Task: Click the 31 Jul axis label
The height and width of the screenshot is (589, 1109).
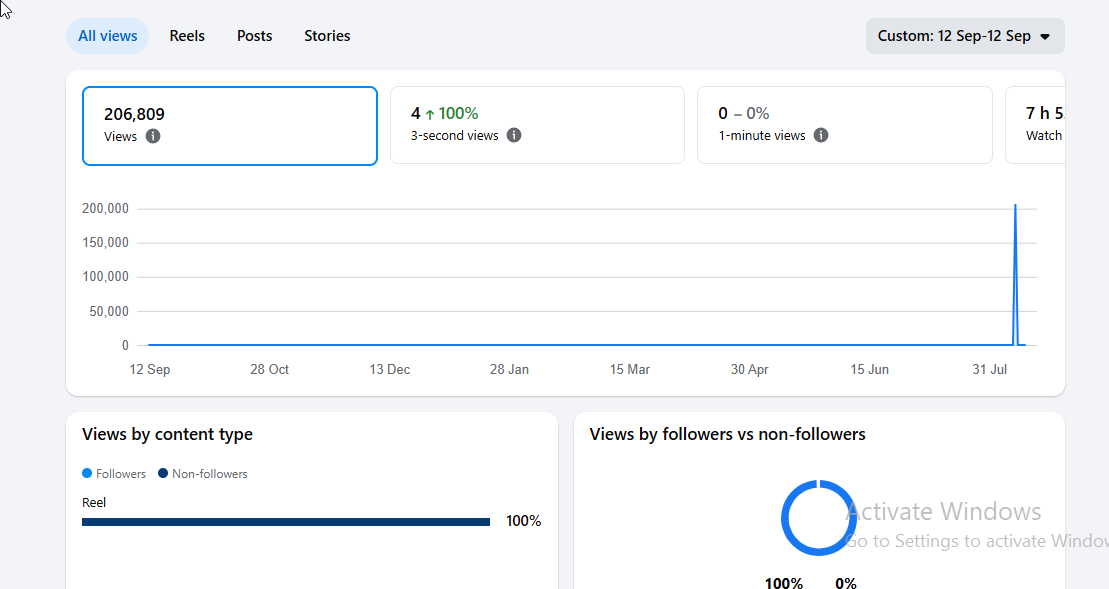Action: pos(989,369)
